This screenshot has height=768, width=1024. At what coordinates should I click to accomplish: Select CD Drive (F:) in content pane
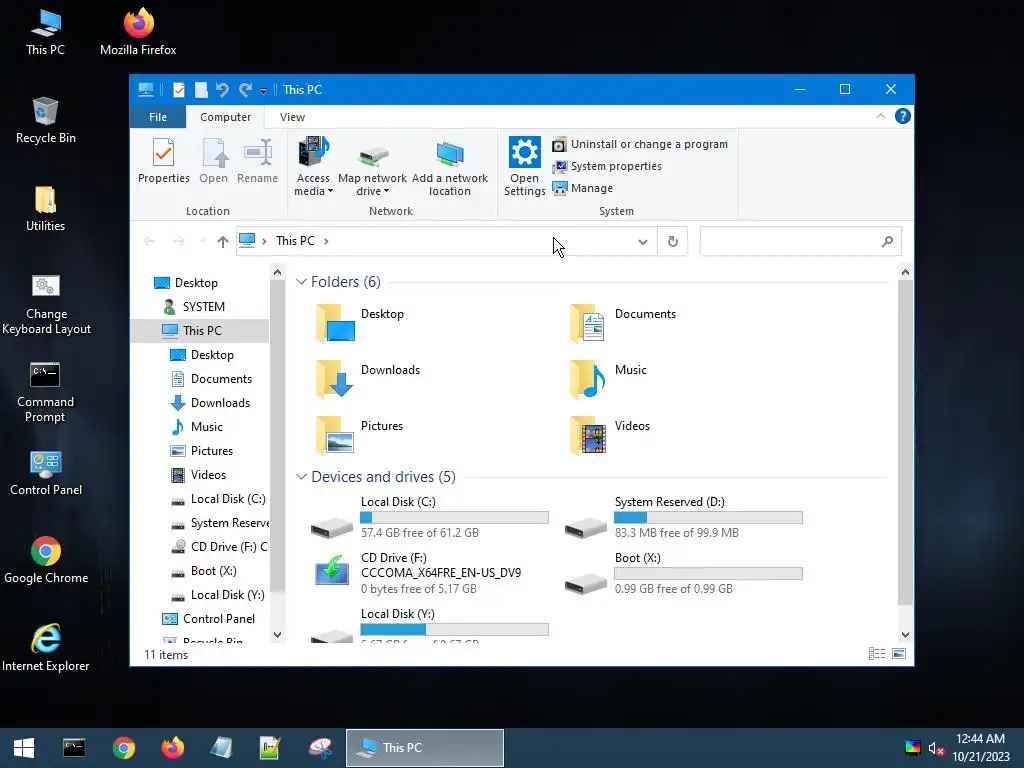click(418, 573)
